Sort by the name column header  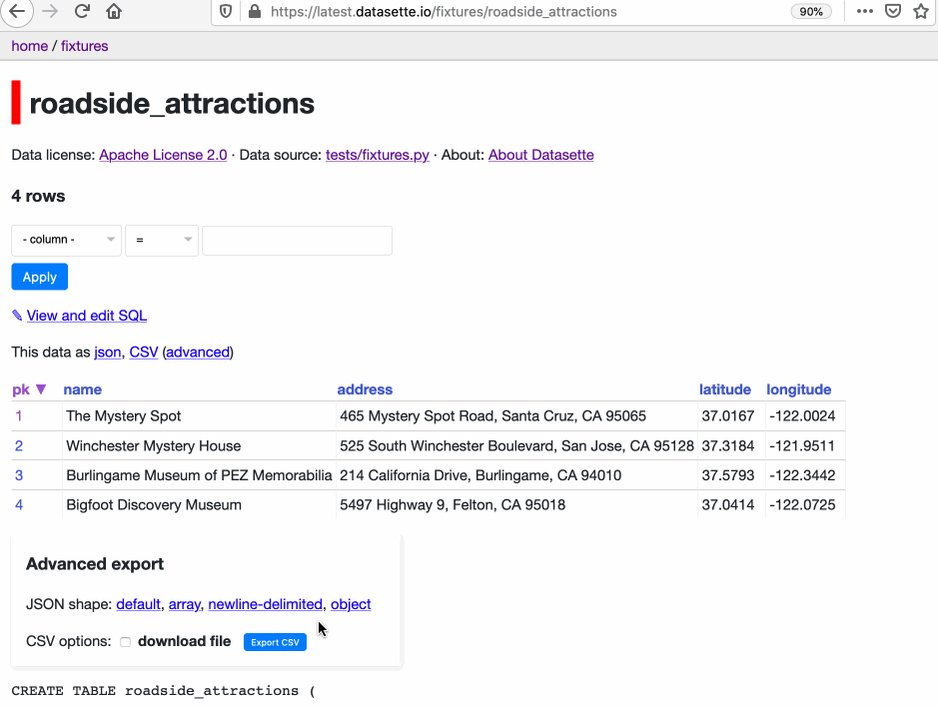(83, 389)
